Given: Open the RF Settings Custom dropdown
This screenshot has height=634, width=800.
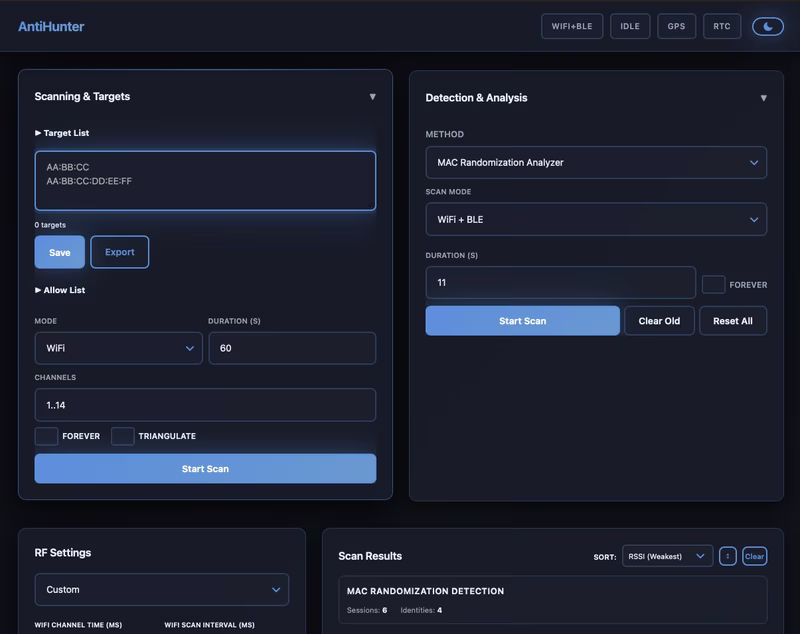Looking at the screenshot, I should click(x=162, y=590).
